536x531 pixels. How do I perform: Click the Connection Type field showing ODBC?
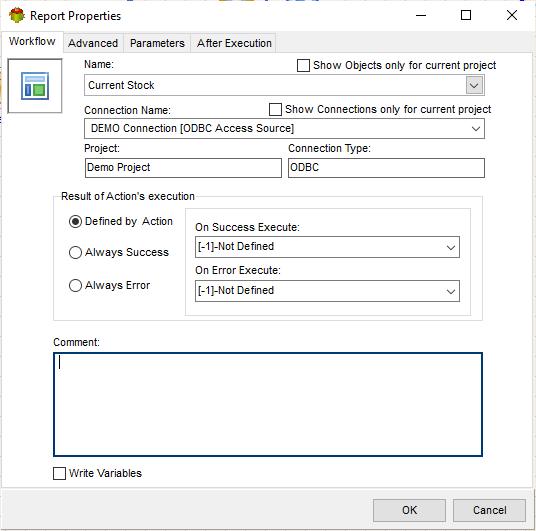point(386,168)
